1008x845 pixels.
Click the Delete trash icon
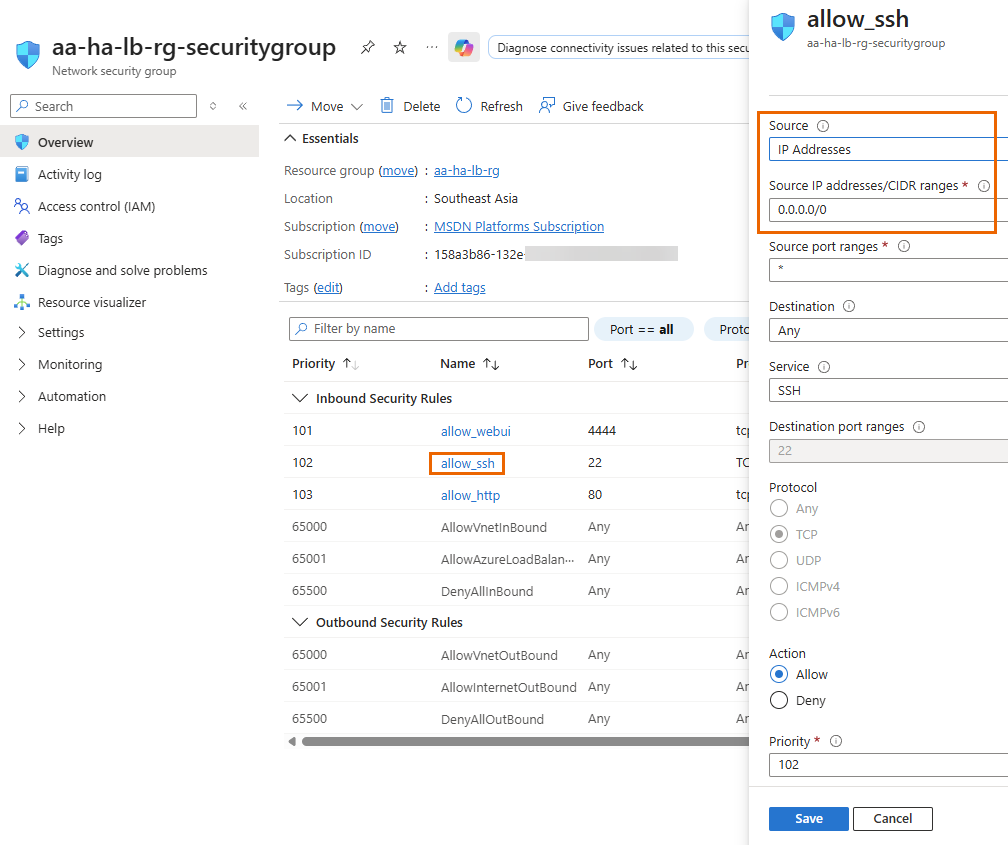387,106
